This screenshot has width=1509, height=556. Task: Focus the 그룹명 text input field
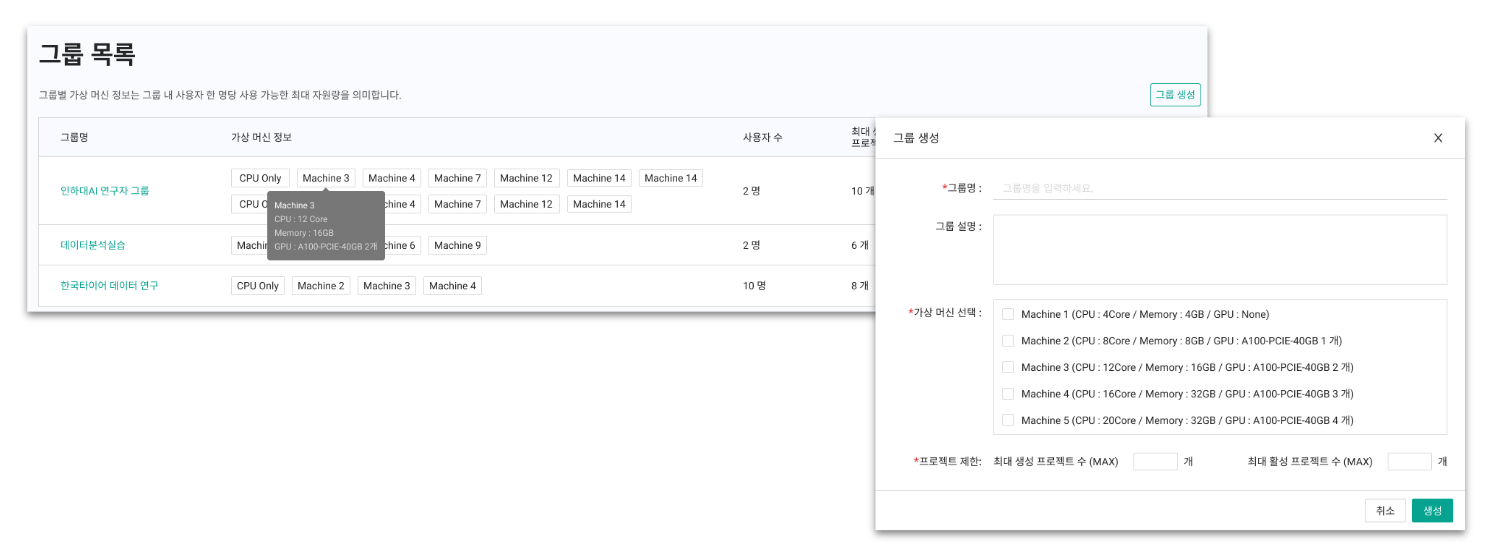[1219, 188]
